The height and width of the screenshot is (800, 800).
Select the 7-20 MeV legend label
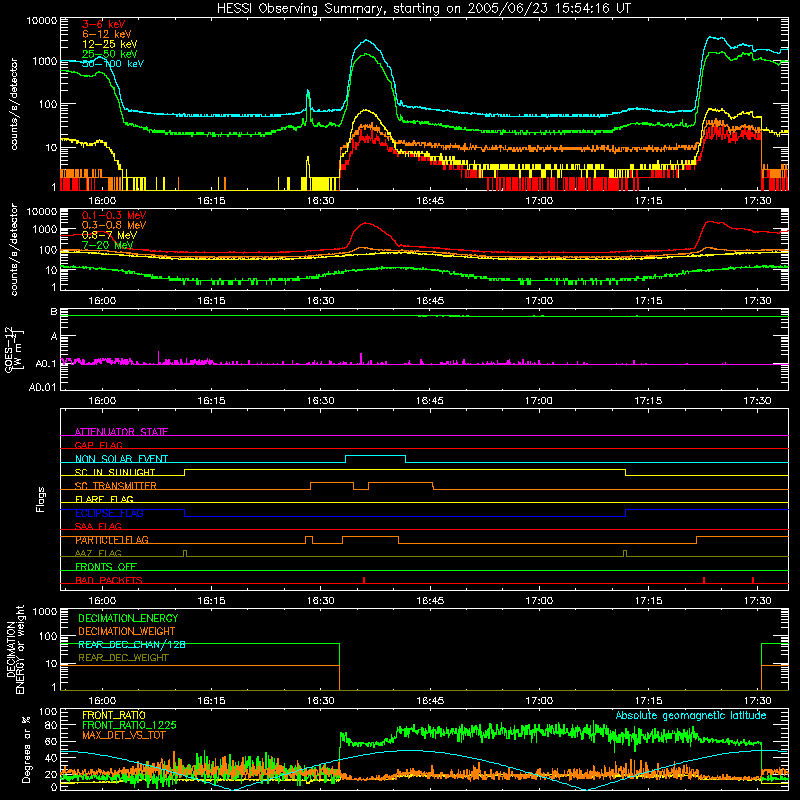107,245
